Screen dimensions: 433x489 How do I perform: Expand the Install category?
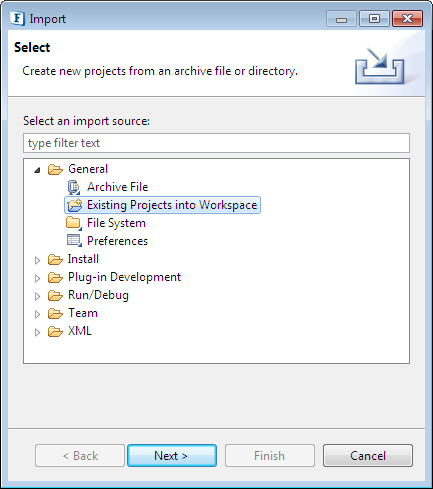(37, 260)
